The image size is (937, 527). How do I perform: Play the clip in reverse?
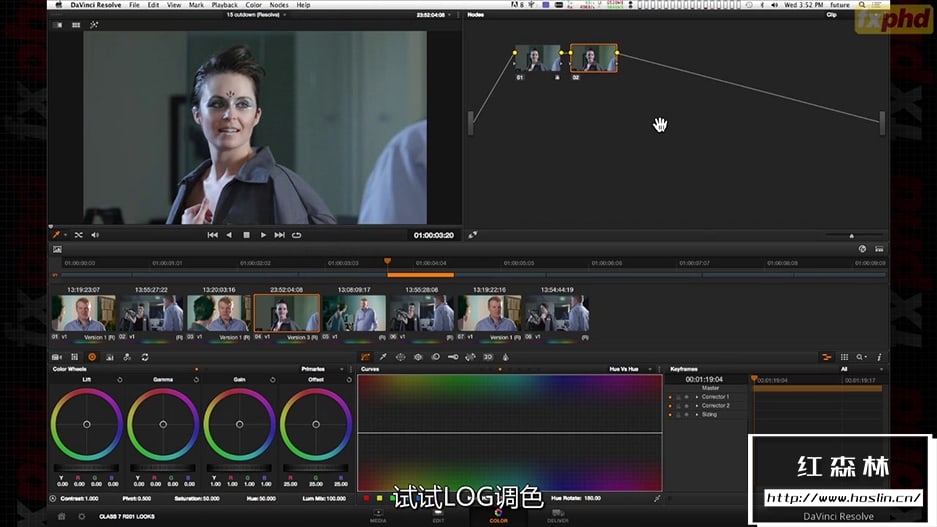pos(229,235)
